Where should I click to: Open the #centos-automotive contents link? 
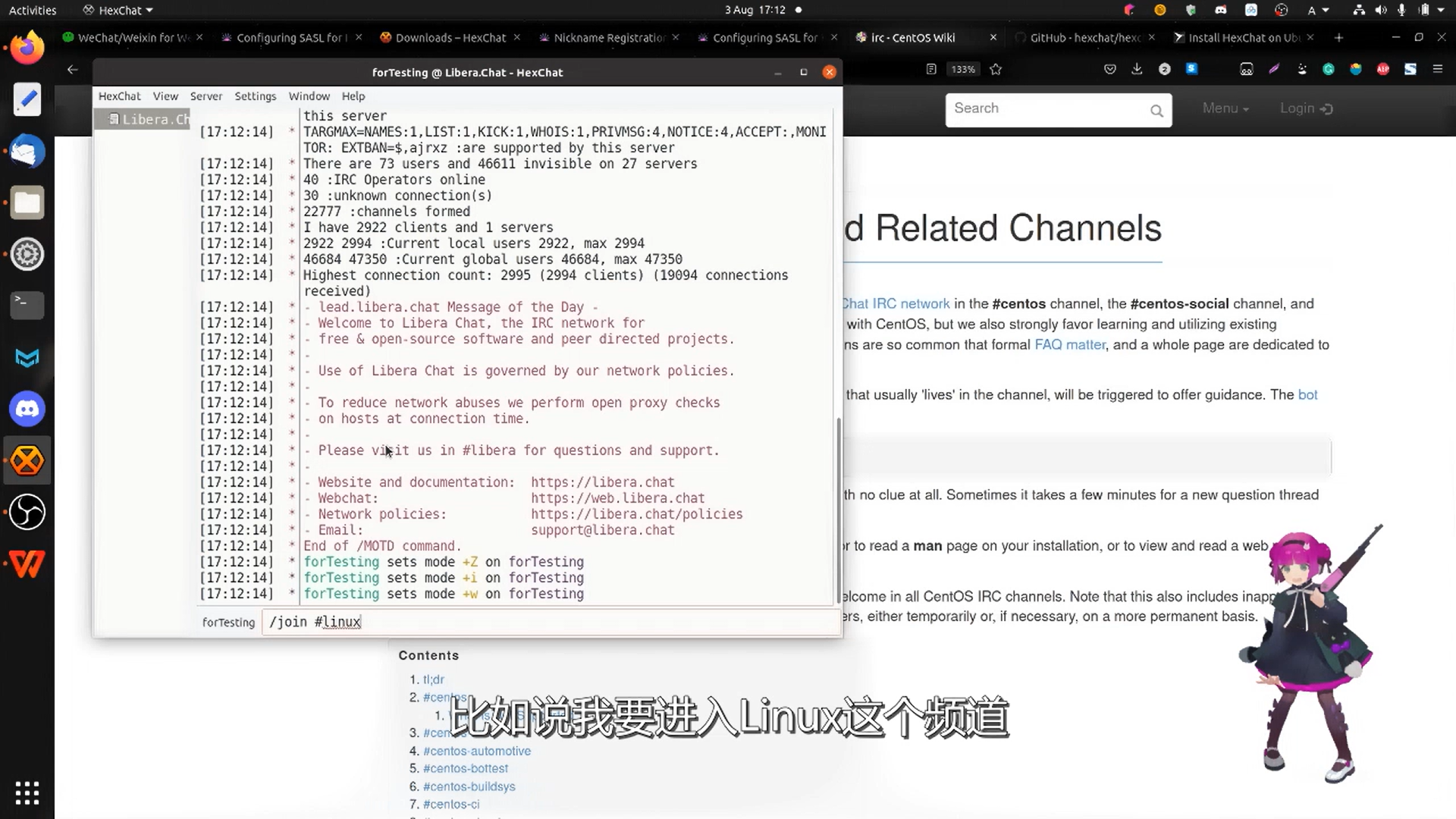pyautogui.click(x=477, y=751)
